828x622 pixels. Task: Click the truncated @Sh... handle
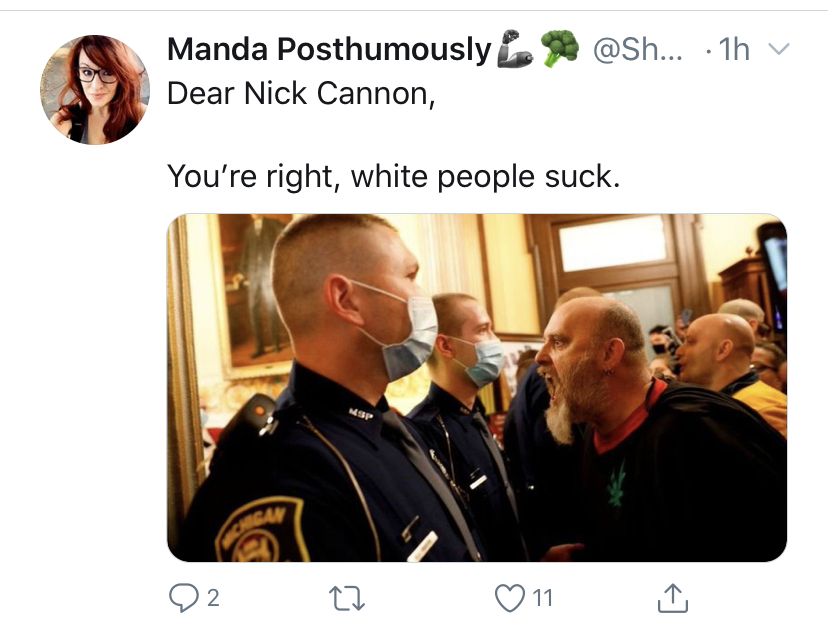[x=638, y=49]
